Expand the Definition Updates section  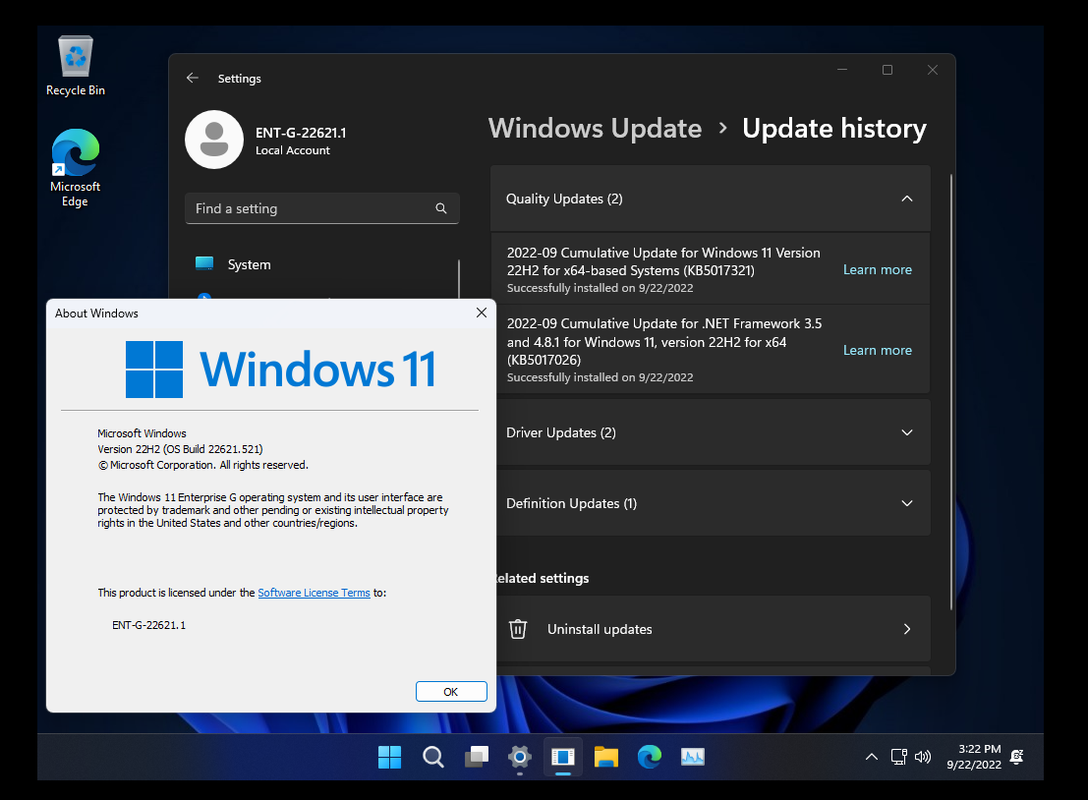[907, 503]
